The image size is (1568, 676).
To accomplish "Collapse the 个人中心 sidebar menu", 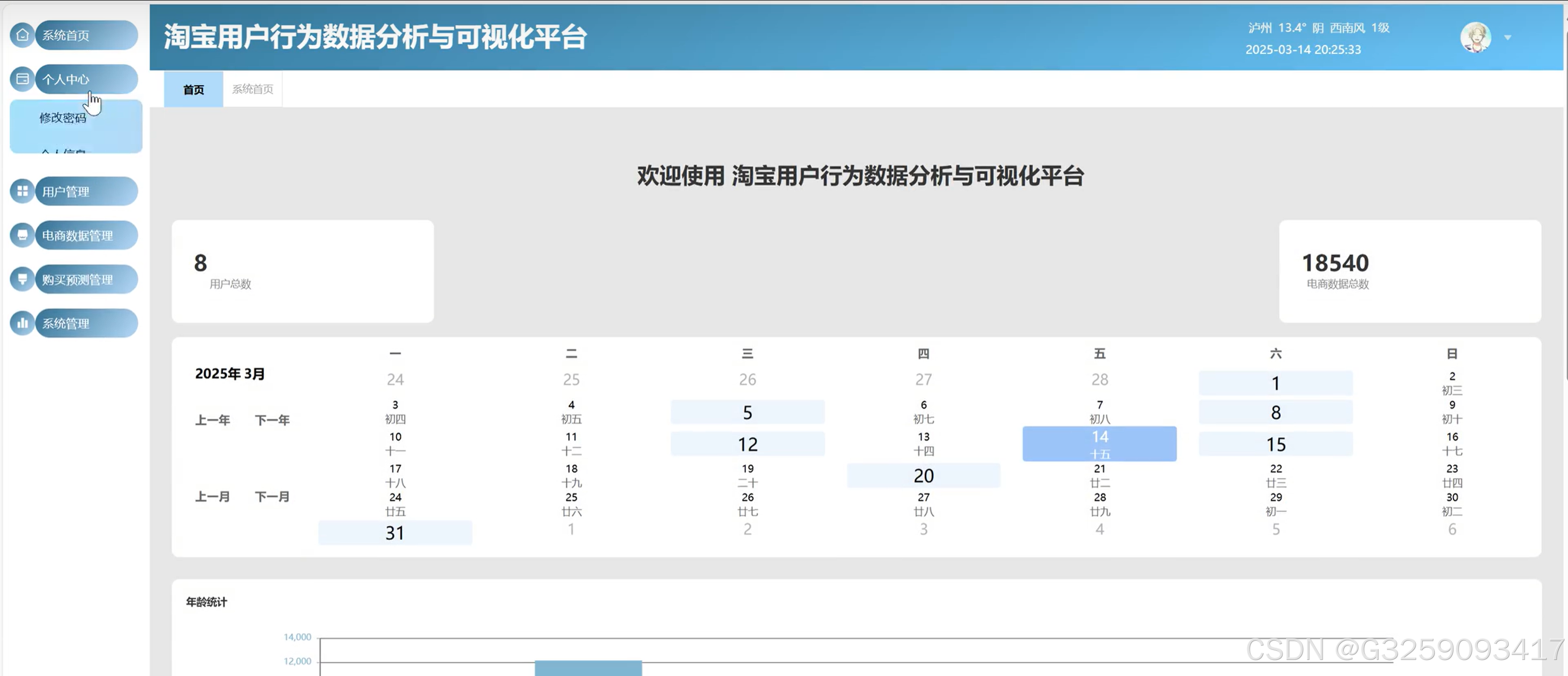I will 86,79.
